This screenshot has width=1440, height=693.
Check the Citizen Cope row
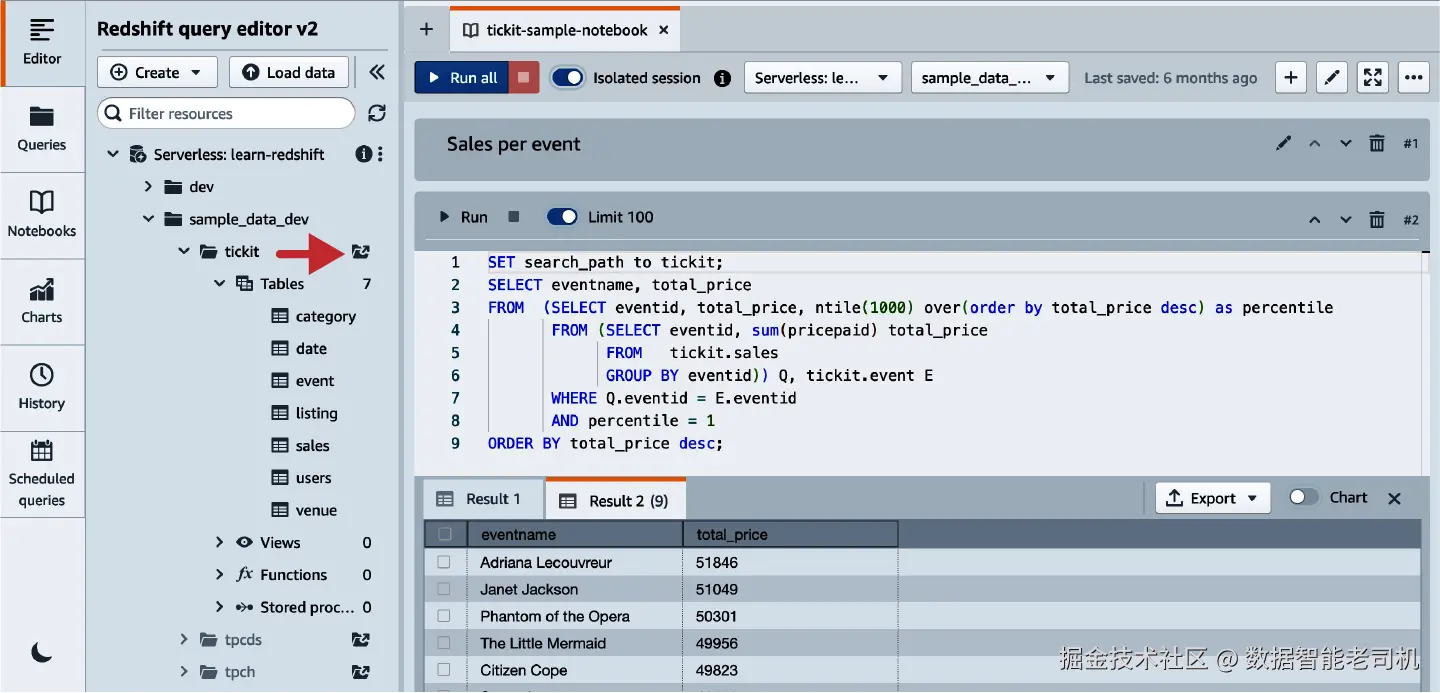click(444, 670)
